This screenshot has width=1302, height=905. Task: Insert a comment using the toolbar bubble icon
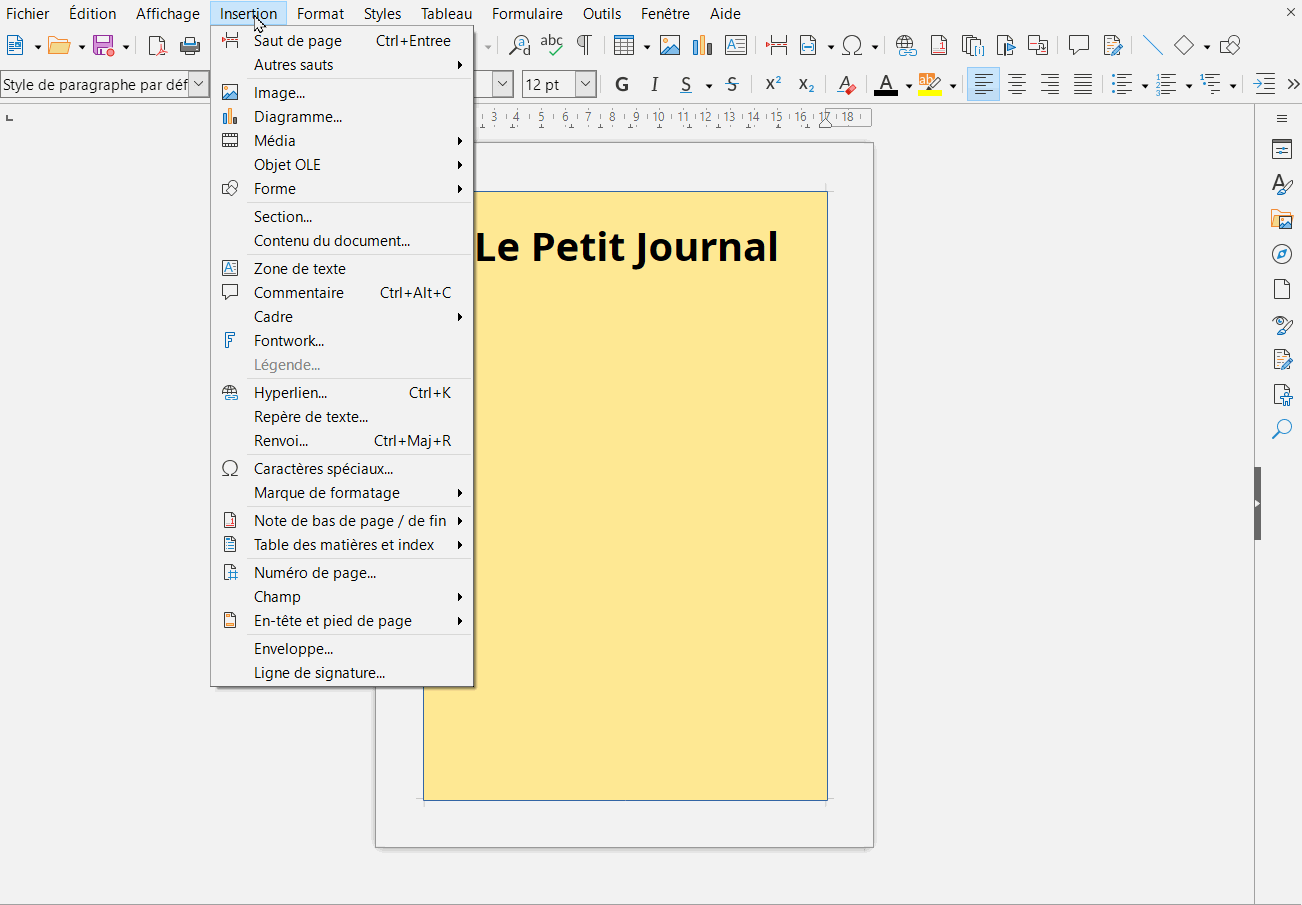click(1079, 45)
